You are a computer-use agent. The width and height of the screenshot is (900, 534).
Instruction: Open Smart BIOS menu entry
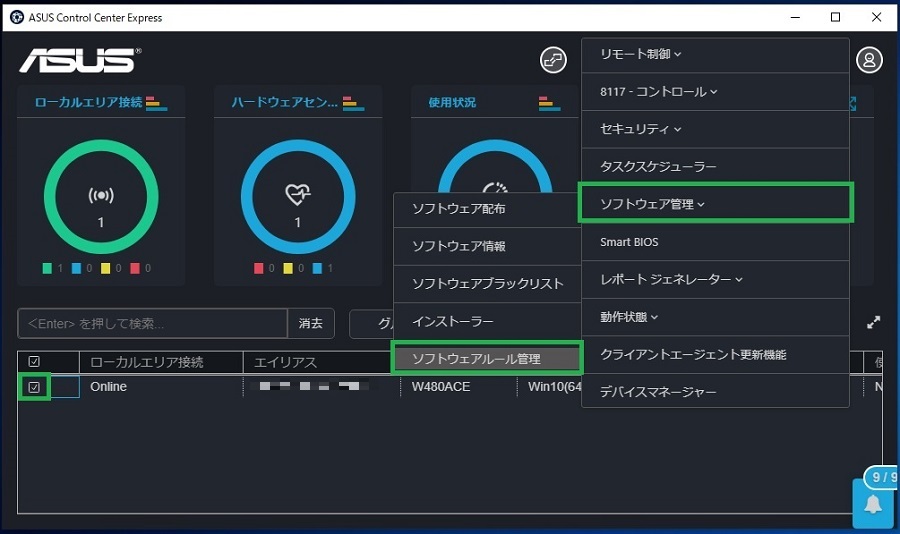point(715,242)
